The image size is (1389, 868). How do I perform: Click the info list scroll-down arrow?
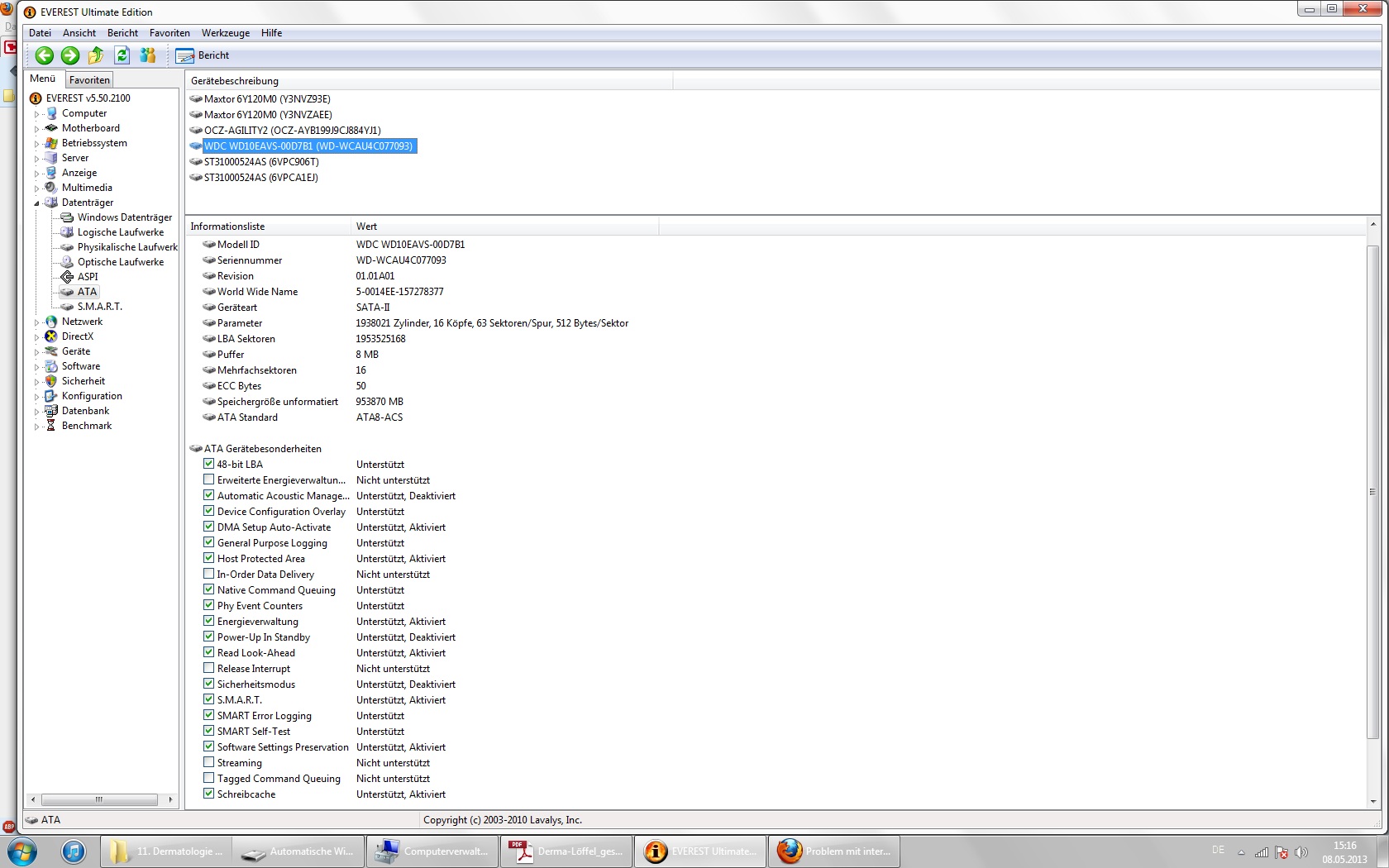point(1372,801)
